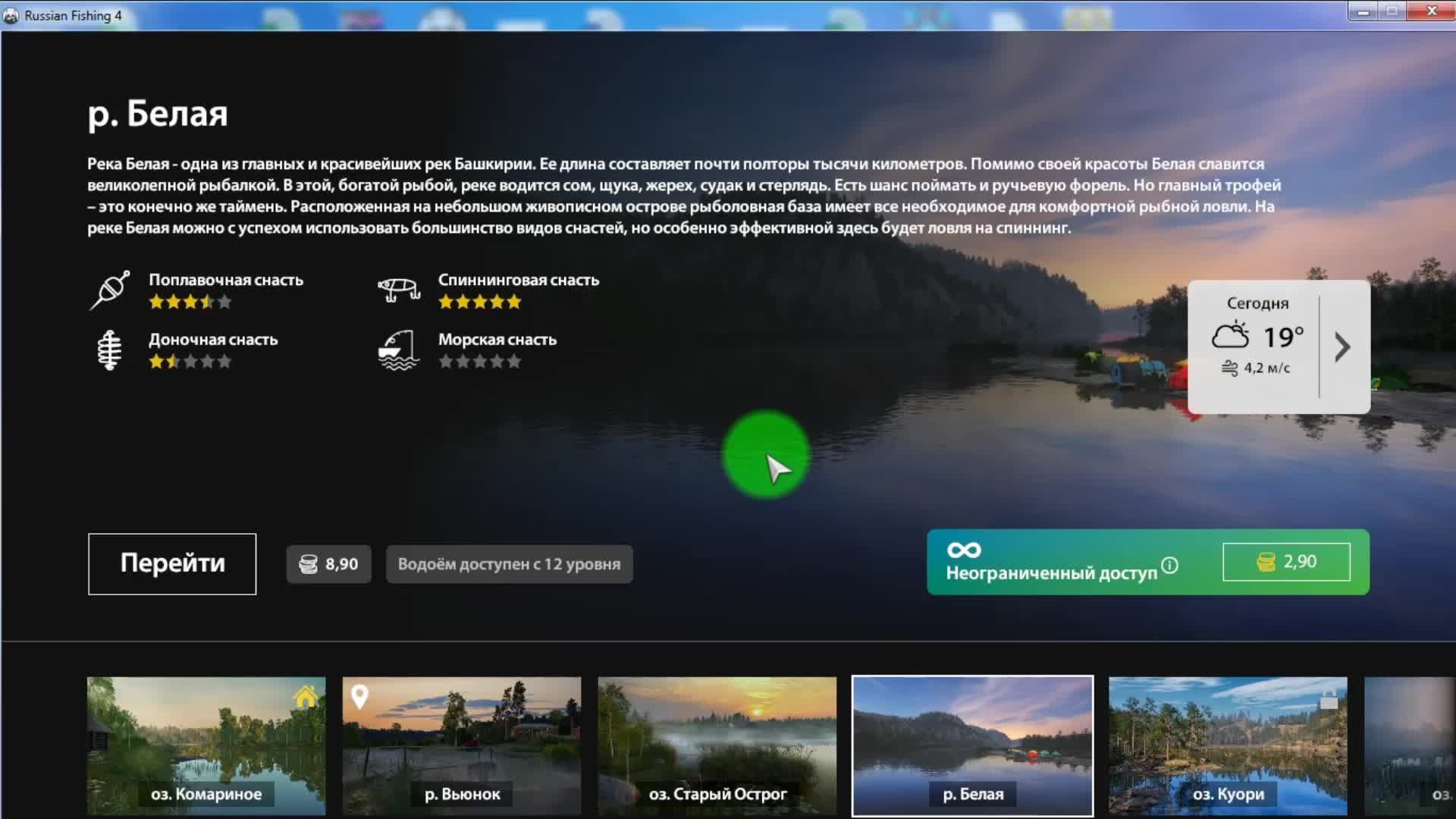
Task: Select the оз. Старый Острог thumbnail
Action: click(717, 745)
